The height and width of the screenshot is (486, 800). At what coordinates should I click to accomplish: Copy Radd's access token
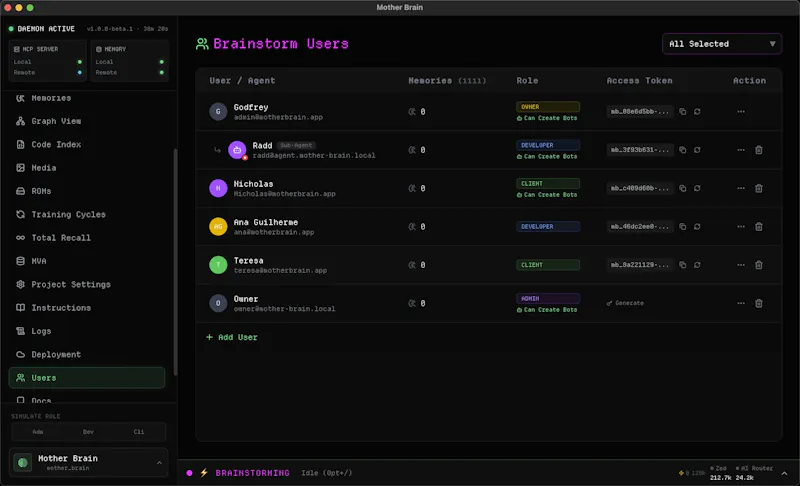pyautogui.click(x=682, y=150)
